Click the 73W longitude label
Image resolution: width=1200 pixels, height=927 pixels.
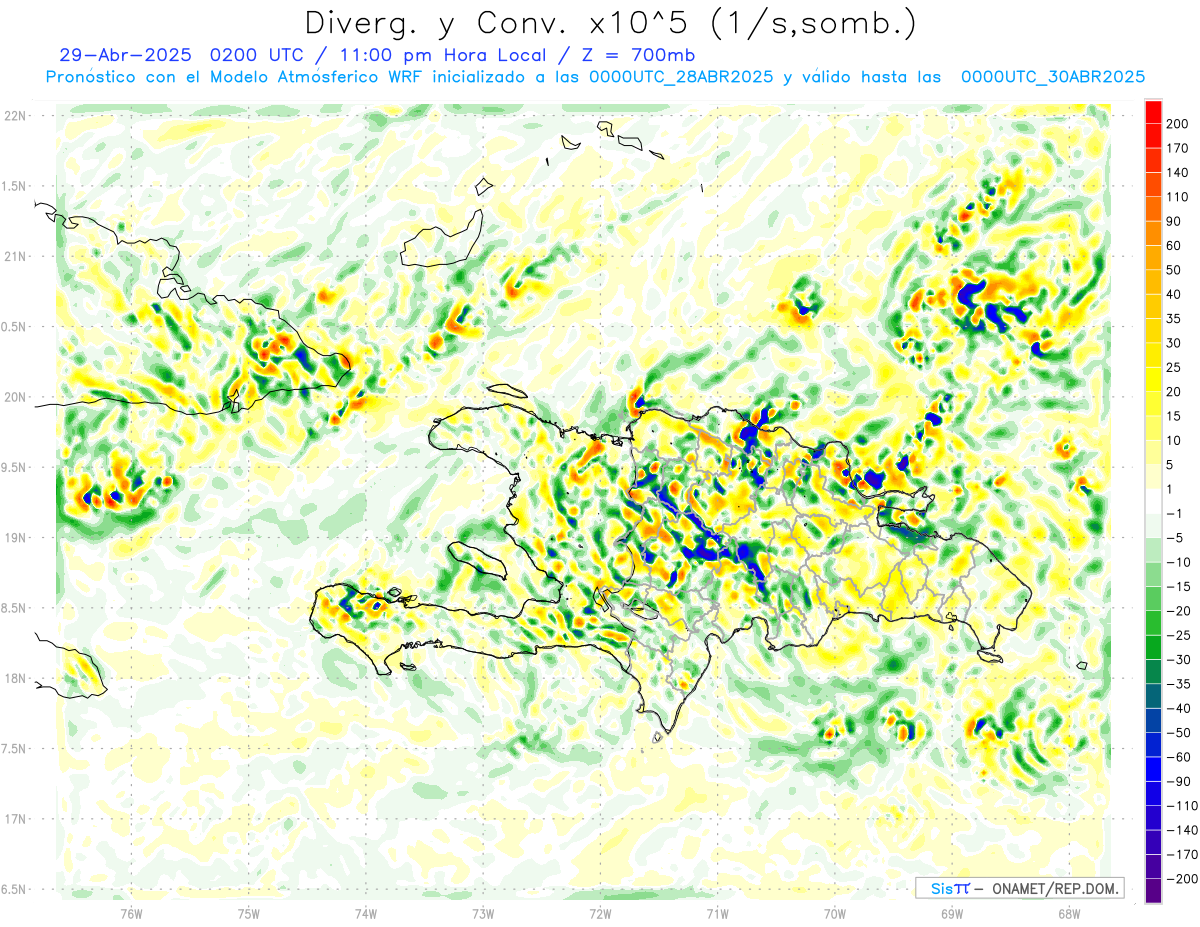[483, 912]
